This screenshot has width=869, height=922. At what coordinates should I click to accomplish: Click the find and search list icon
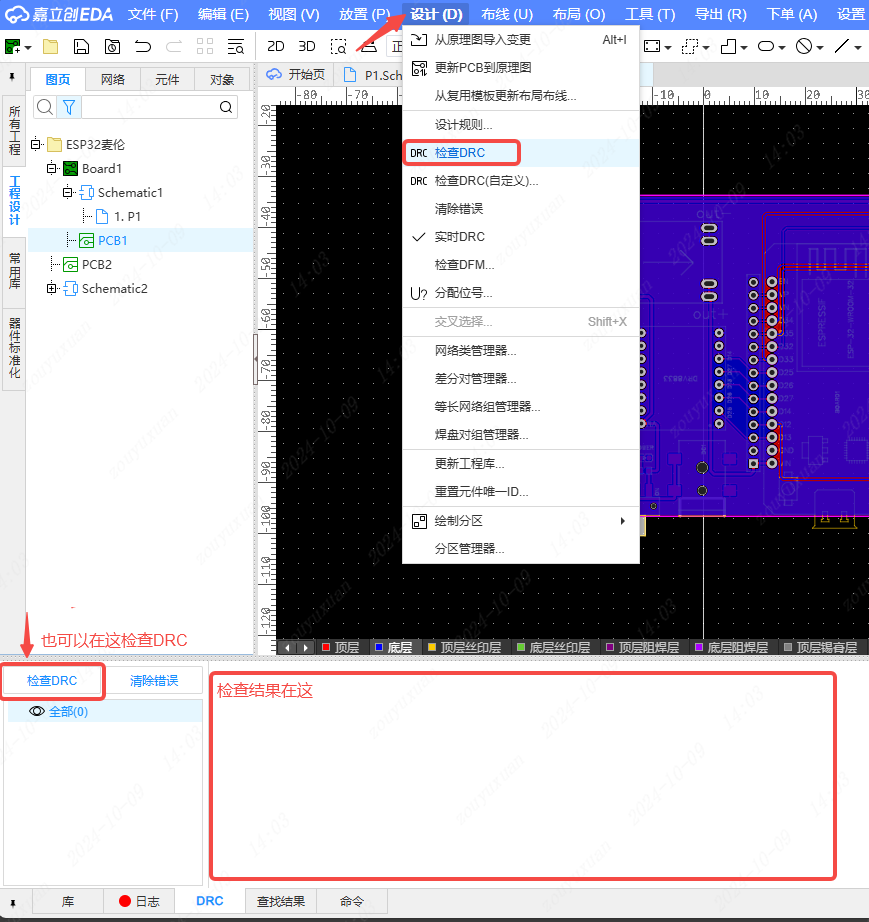pos(236,46)
